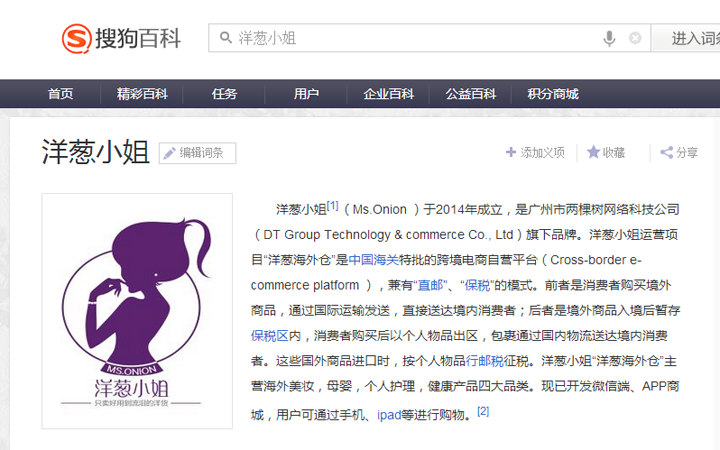Click the text 'DT Group Technology & commerce Co., Ltd'
Screen dimensions: 720x450
click(x=388, y=235)
